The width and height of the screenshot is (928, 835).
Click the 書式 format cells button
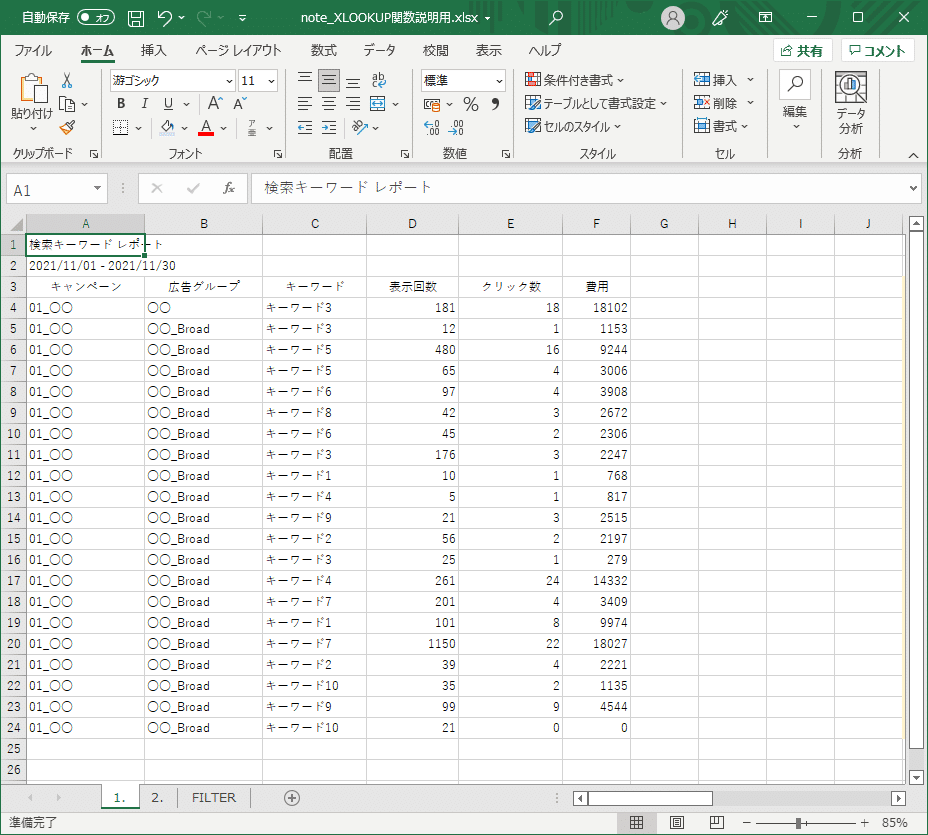tap(721, 126)
